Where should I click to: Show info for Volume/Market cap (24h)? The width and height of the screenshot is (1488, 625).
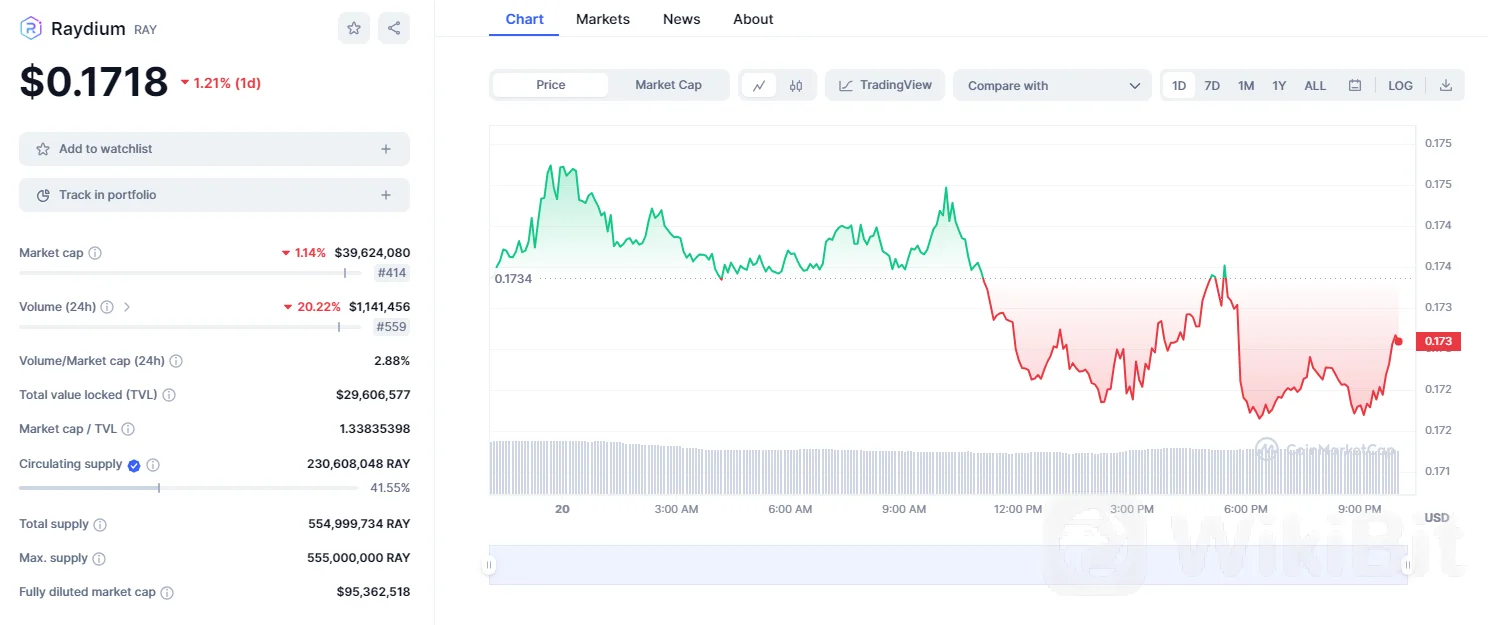click(x=176, y=361)
